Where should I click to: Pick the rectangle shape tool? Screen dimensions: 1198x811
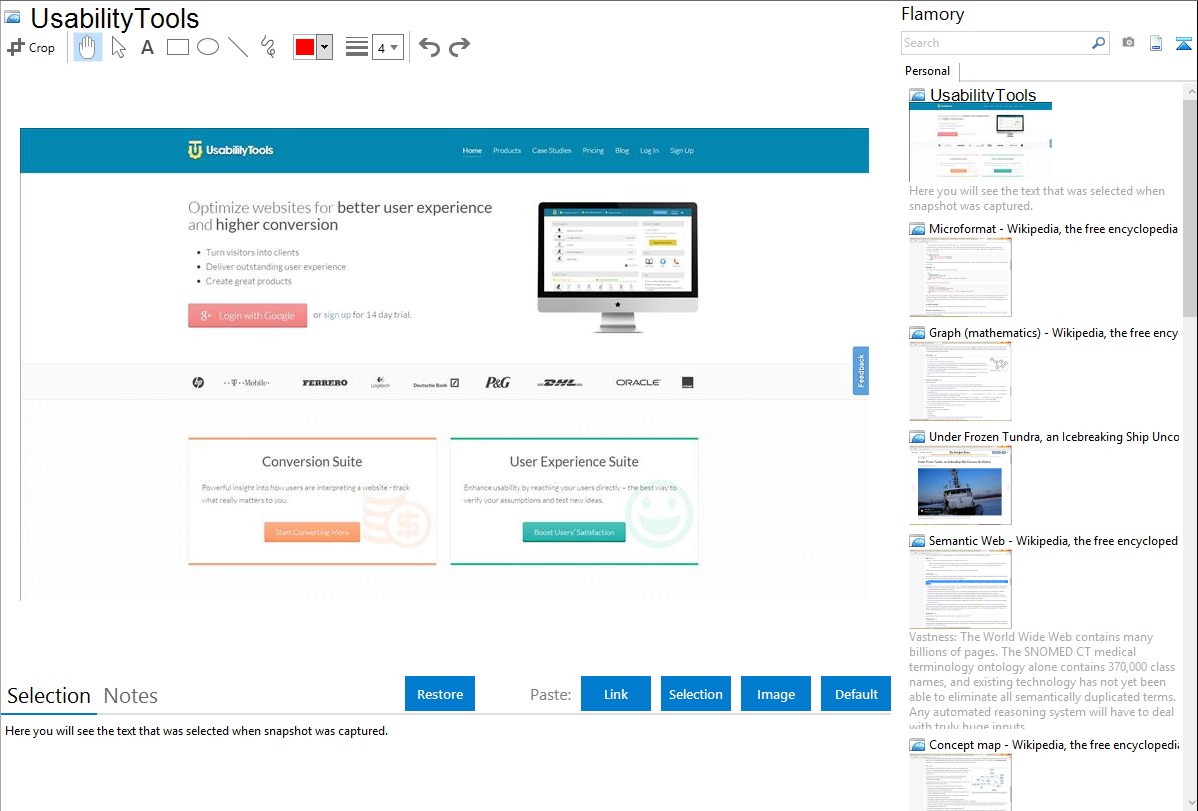(177, 47)
